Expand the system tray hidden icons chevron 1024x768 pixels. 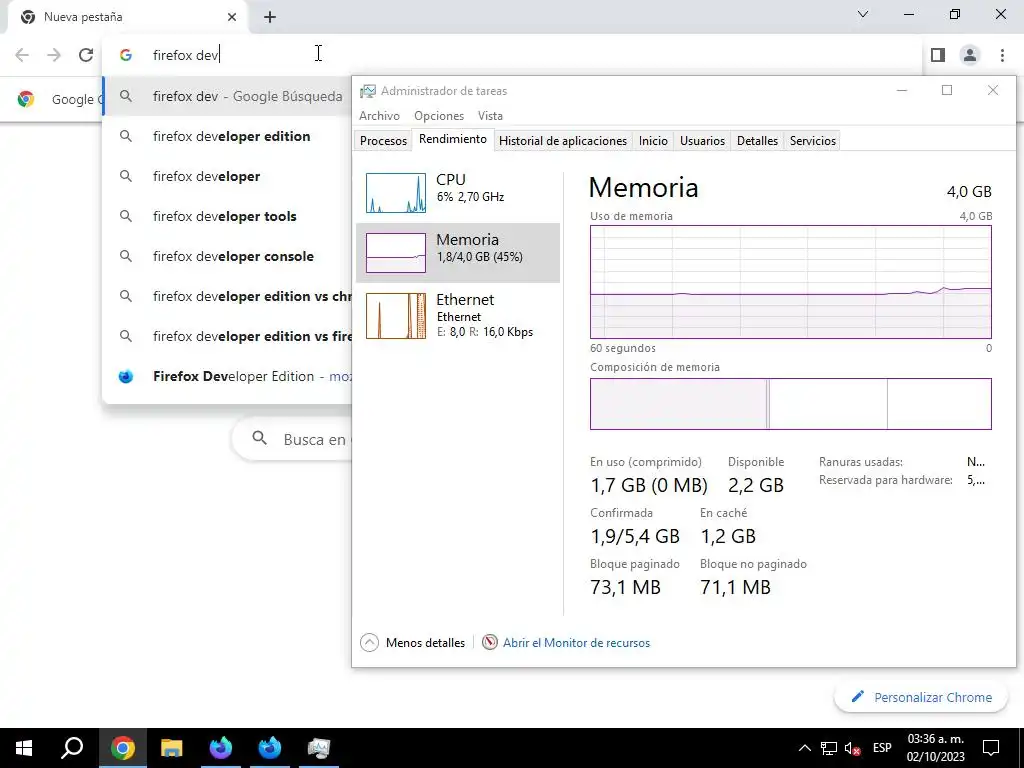coord(805,748)
